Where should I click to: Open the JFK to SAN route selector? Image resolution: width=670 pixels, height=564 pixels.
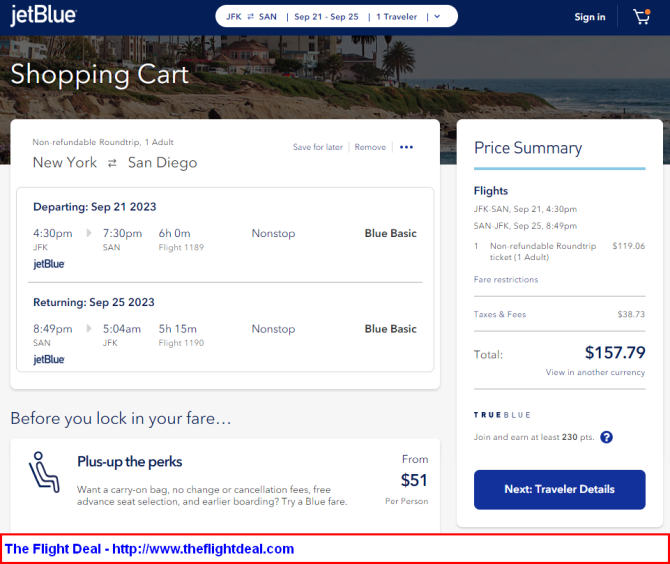251,17
